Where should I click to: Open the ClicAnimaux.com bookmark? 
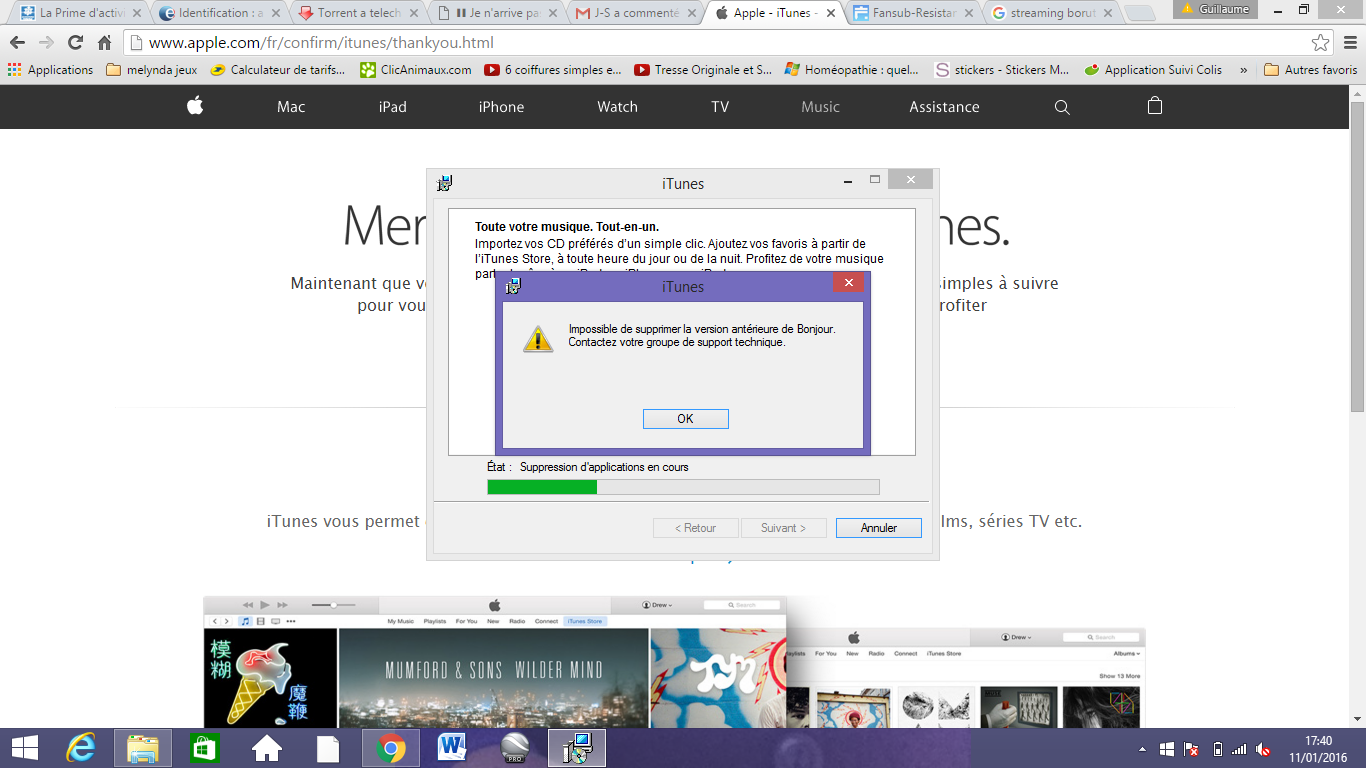(x=416, y=70)
